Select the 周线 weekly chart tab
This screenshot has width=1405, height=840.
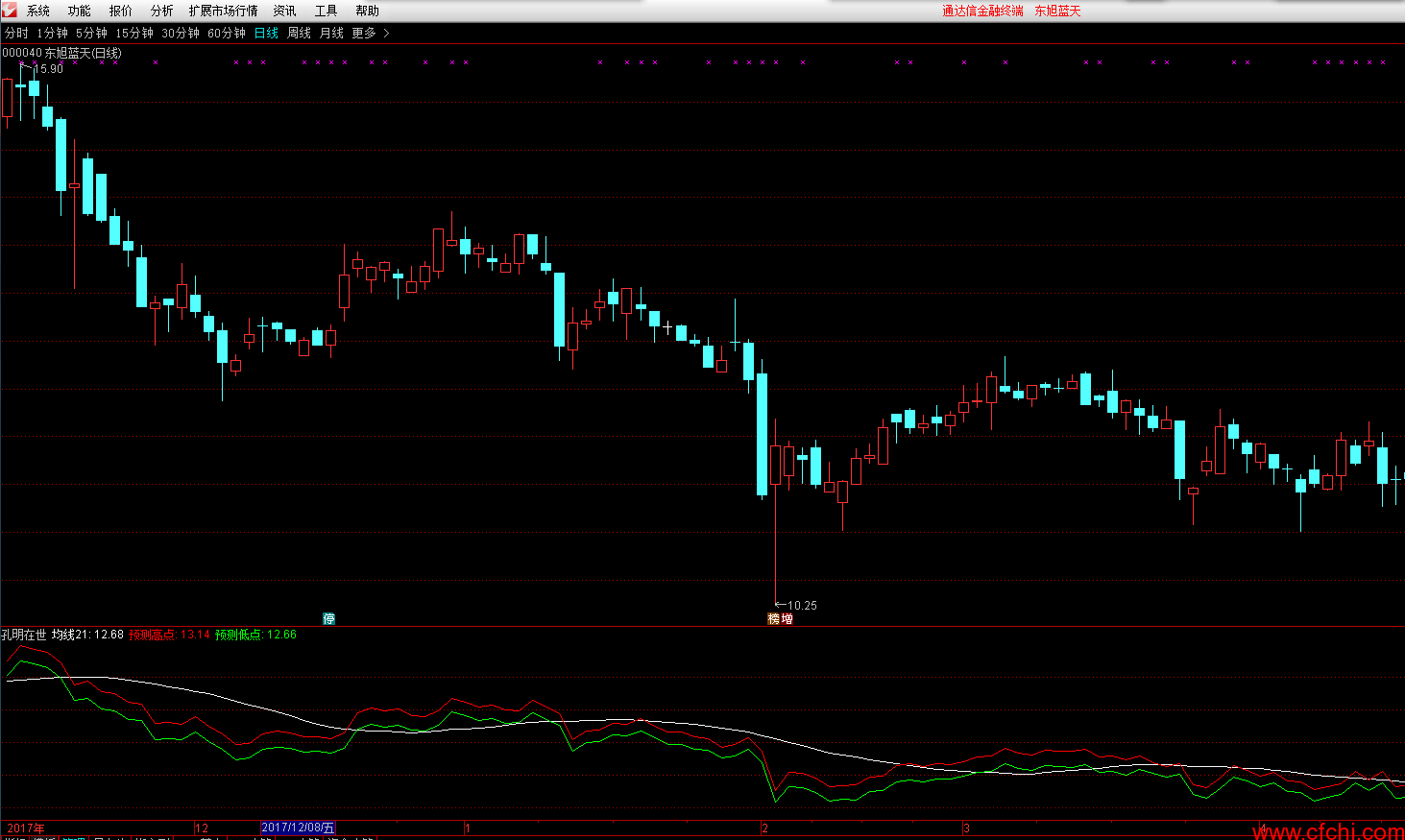click(x=300, y=33)
